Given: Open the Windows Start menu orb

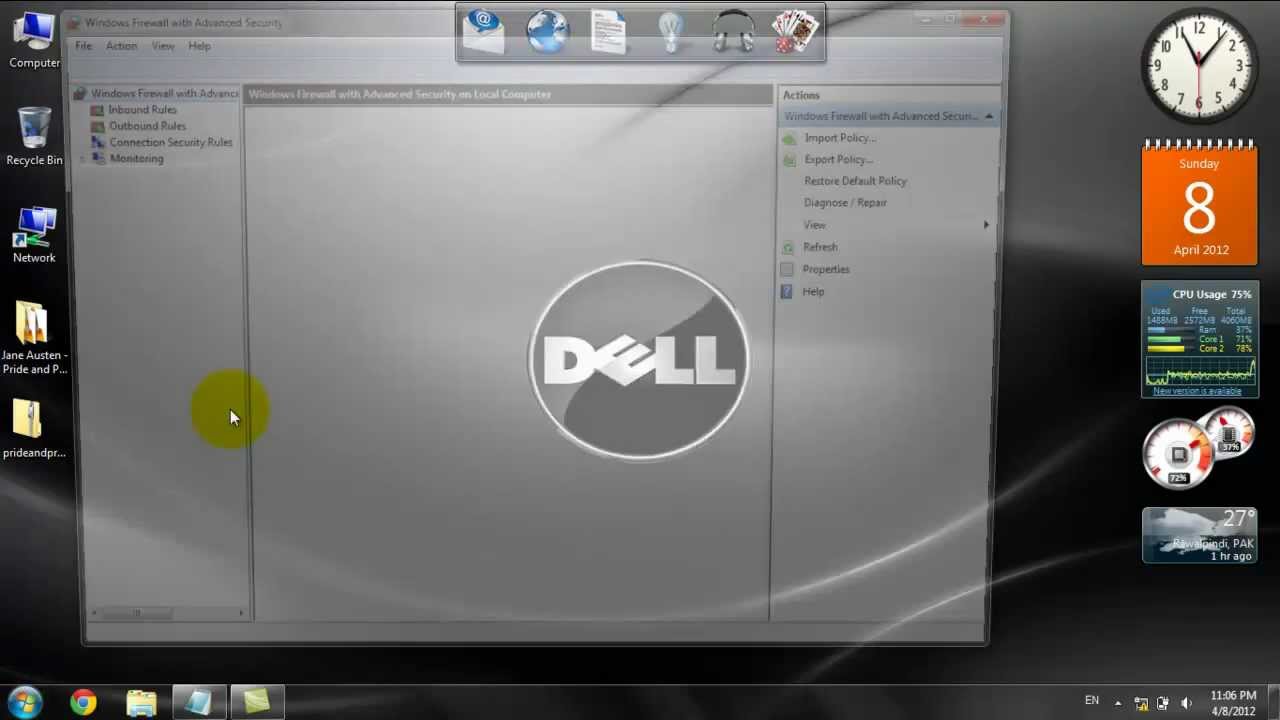Looking at the screenshot, I should [x=25, y=701].
